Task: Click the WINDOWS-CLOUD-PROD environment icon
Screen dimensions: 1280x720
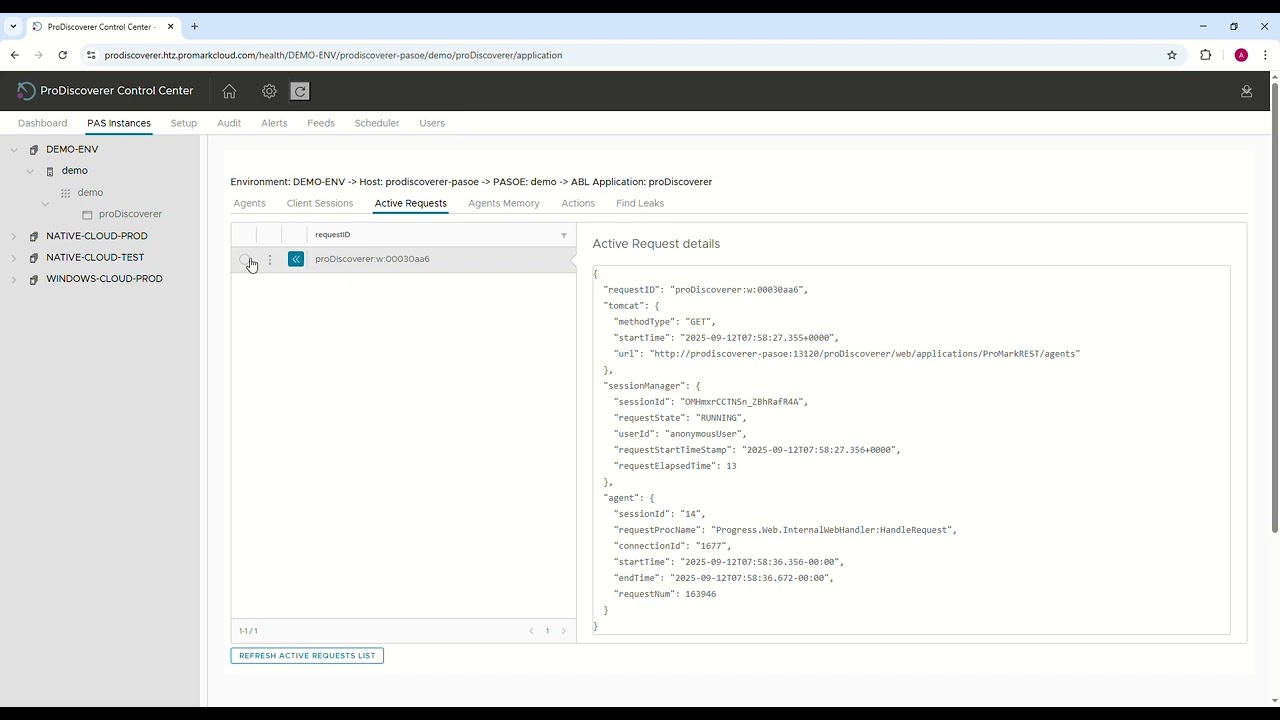Action: pyautogui.click(x=34, y=280)
